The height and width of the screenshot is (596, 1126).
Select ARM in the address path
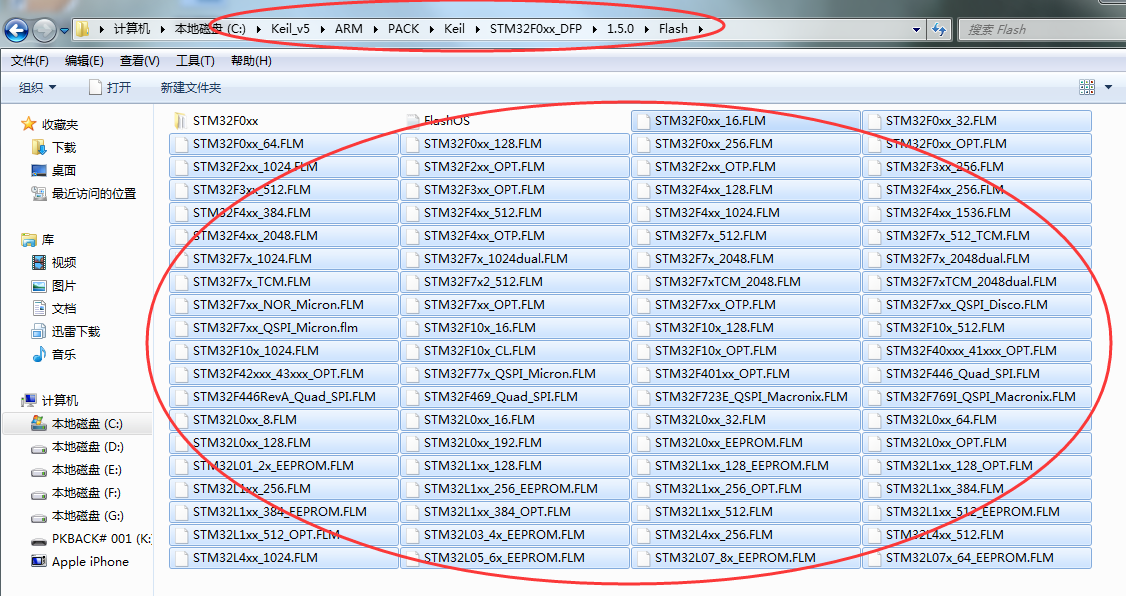point(348,29)
